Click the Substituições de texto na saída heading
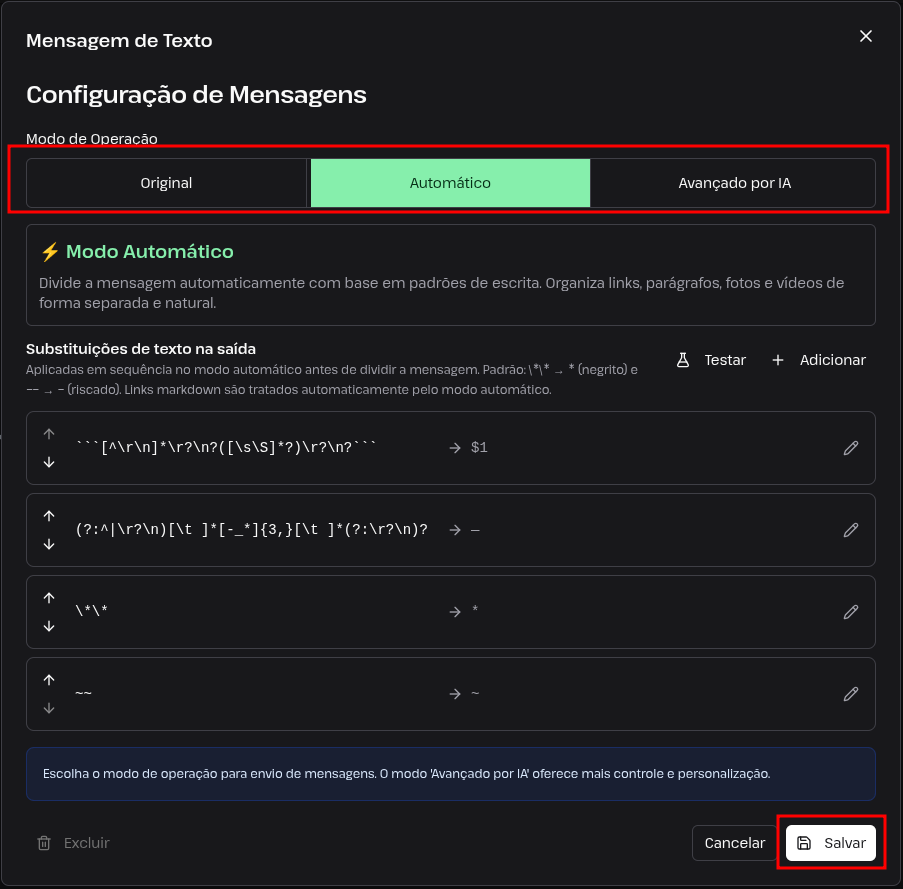 pos(141,349)
